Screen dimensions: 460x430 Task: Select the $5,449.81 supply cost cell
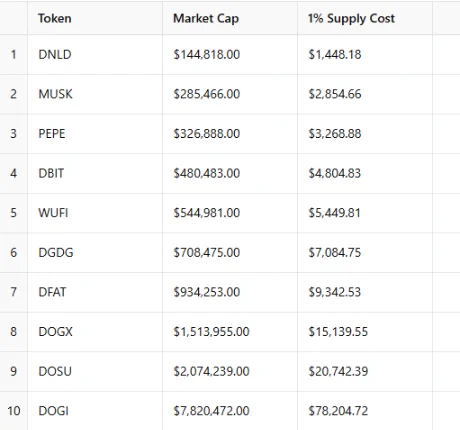point(365,213)
